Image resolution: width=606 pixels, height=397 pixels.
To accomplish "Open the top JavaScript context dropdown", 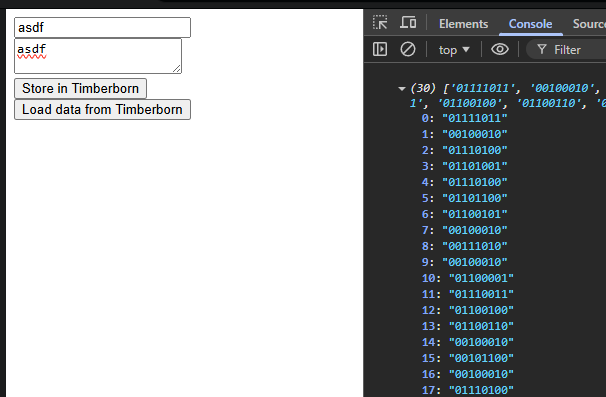I will (454, 50).
